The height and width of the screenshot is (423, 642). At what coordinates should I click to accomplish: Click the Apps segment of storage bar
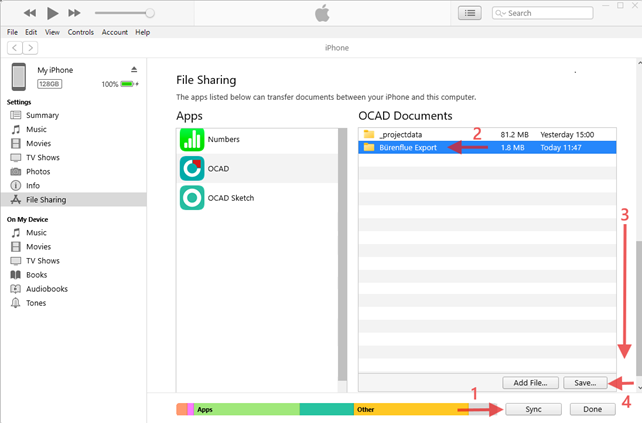246,409
